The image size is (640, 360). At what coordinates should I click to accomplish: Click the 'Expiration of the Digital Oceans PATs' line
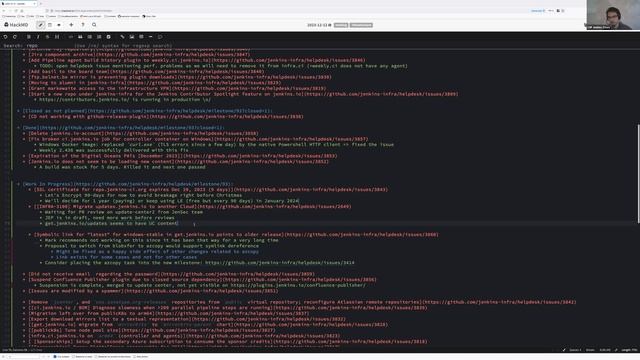(182, 156)
